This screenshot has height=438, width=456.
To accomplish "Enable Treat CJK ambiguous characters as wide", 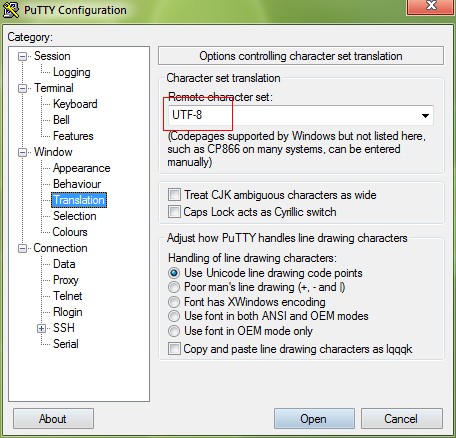I will (174, 195).
